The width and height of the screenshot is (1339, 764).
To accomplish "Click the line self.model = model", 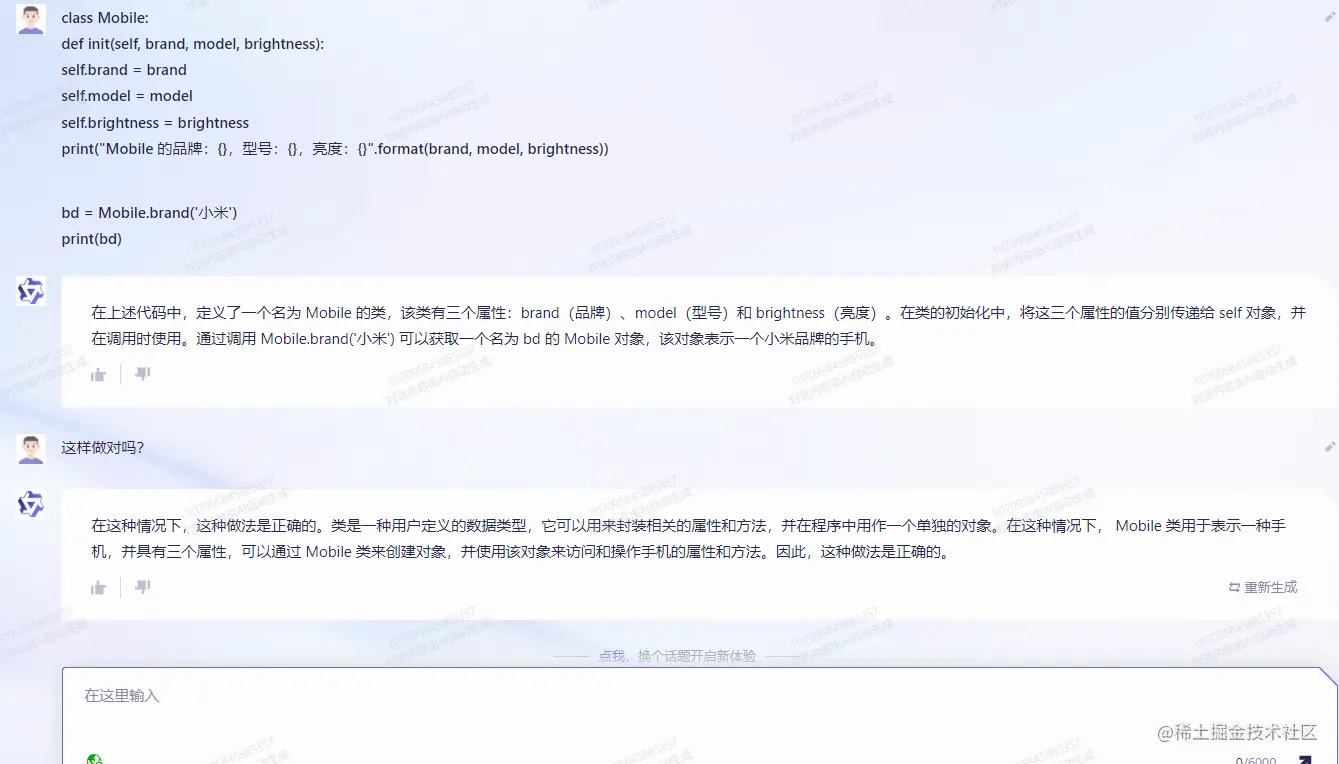I will [127, 96].
